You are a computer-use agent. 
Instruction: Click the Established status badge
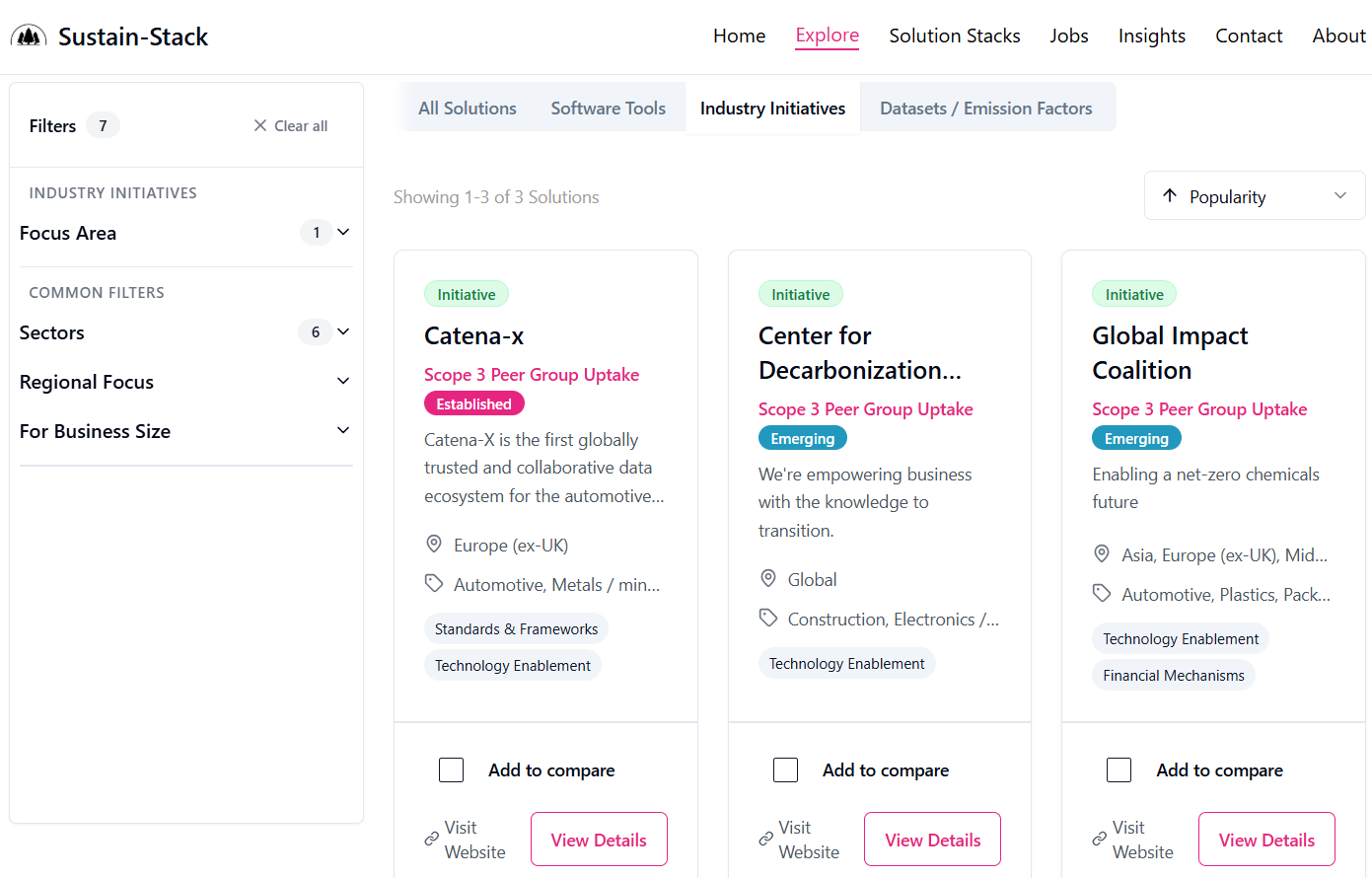(x=474, y=403)
